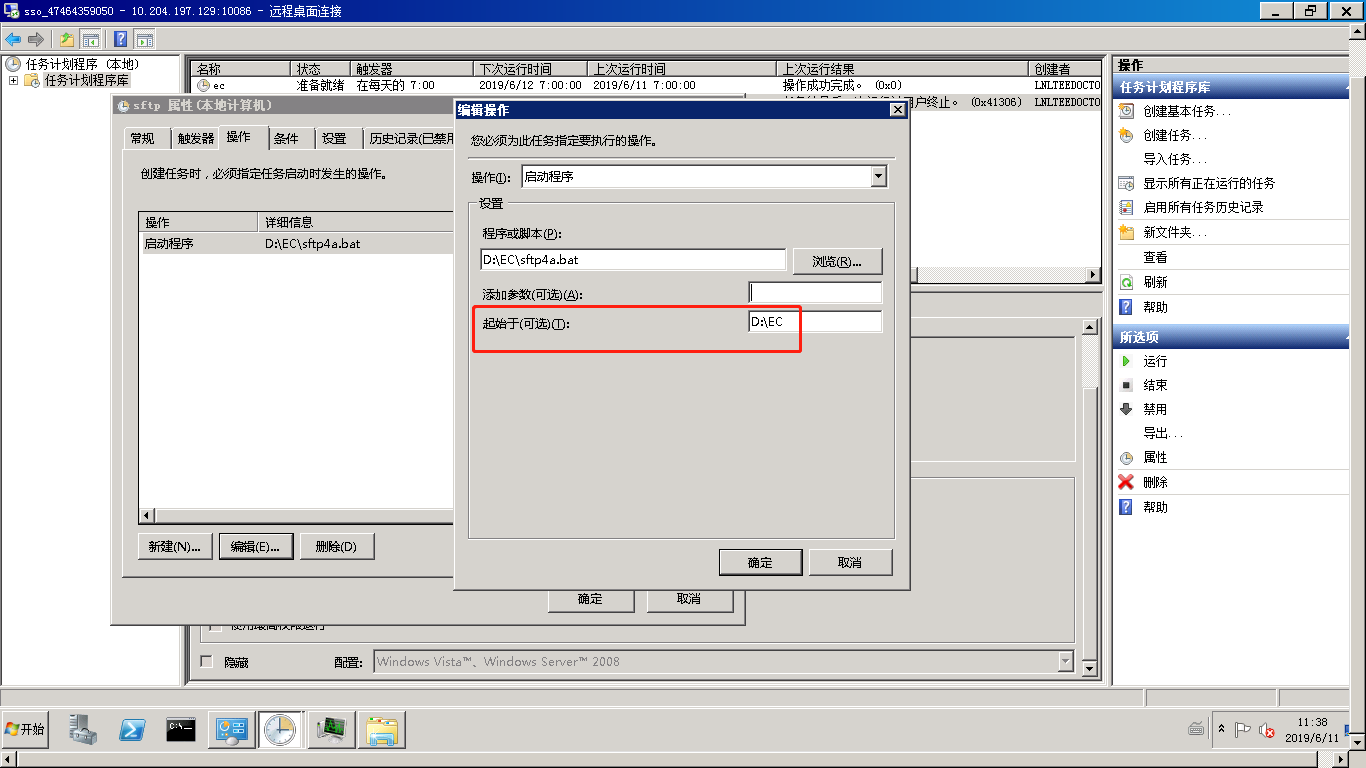The height and width of the screenshot is (768, 1366).
Task: Click 导出... in the actions pane
Action: (x=1163, y=433)
